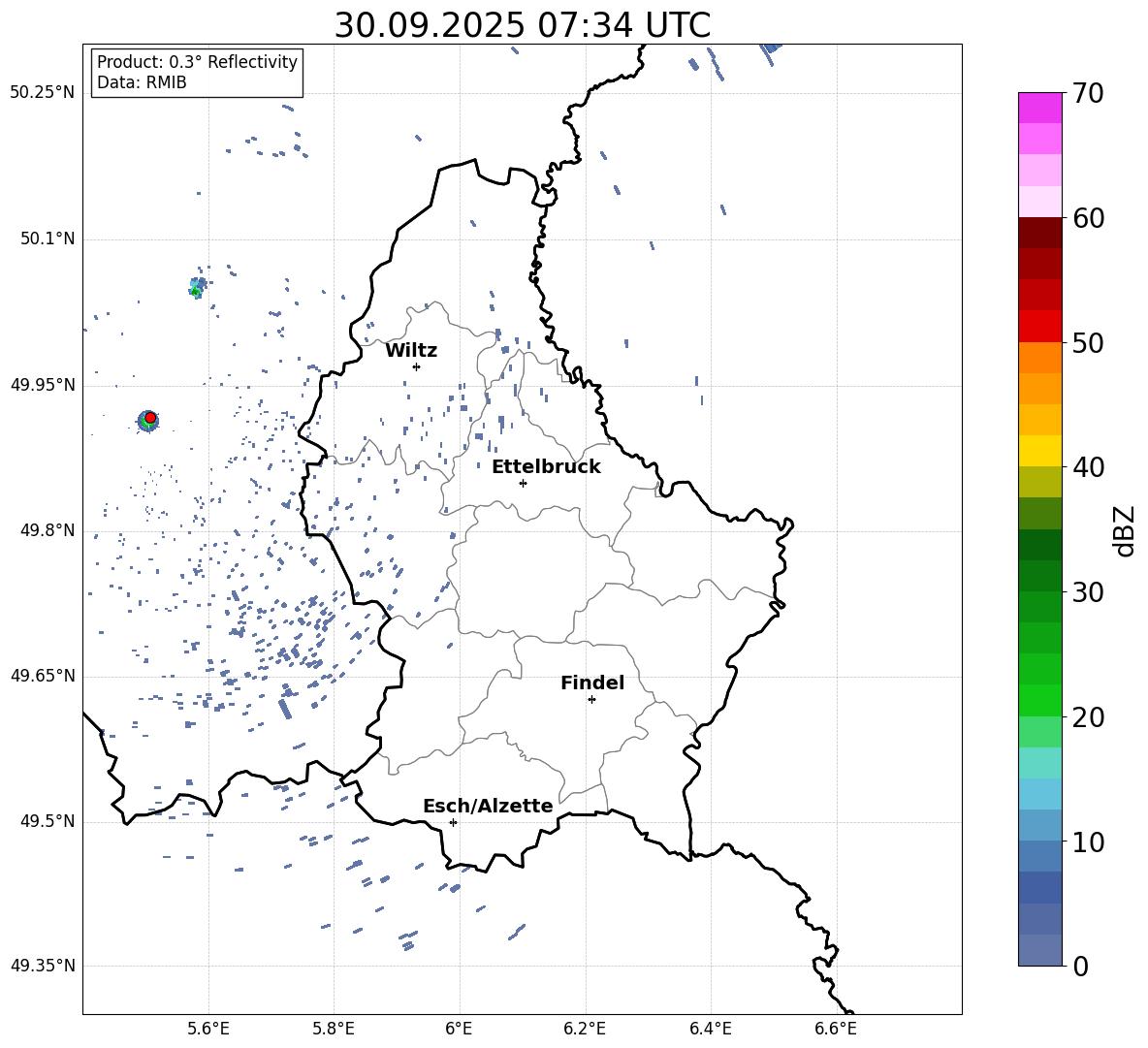The height and width of the screenshot is (1048, 1148).
Task: Click the Esch/Alzette station label
Action: 488,806
